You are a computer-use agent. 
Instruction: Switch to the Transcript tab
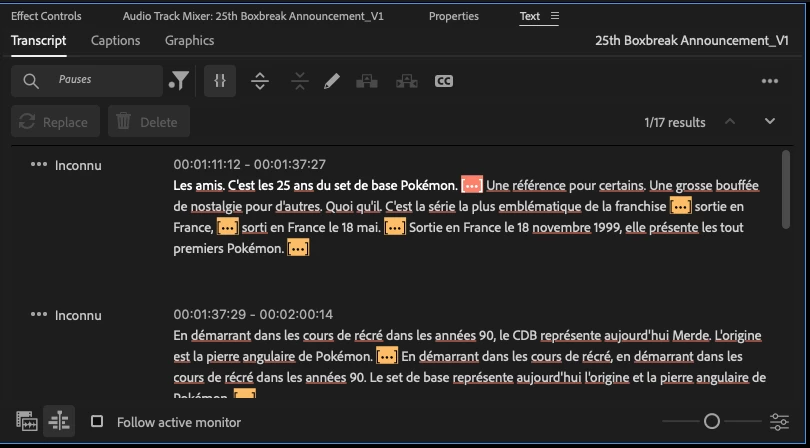[39, 40]
